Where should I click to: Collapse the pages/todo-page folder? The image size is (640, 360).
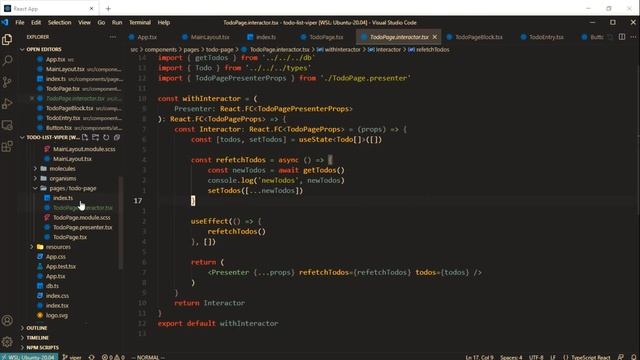(x=73, y=188)
